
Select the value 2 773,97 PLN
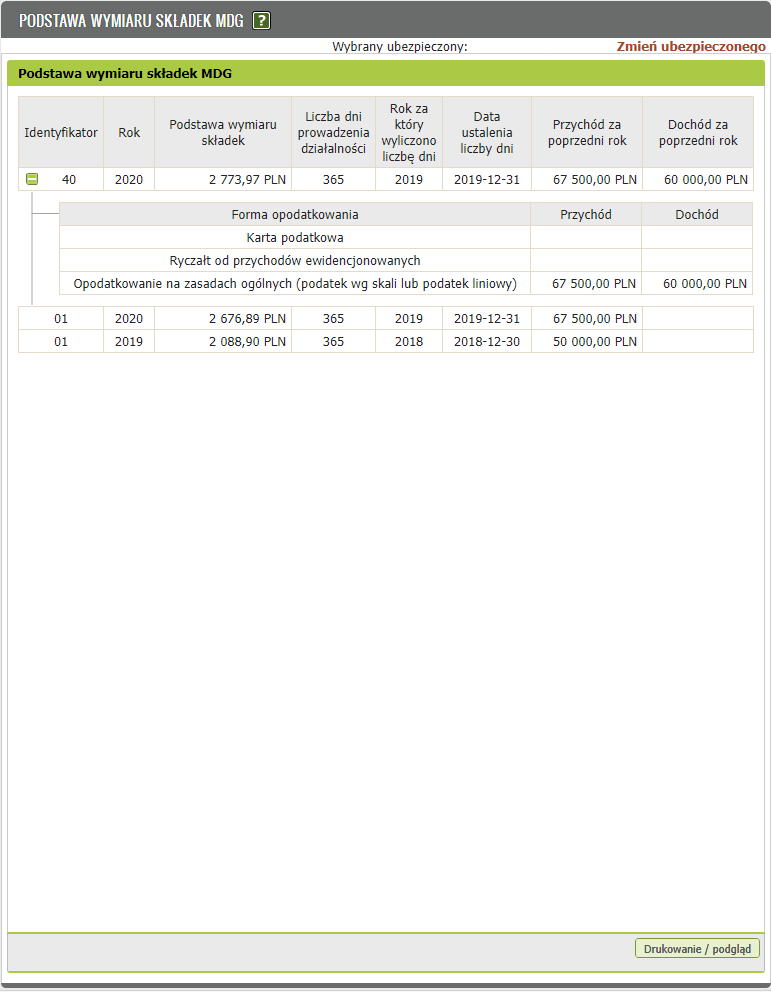coord(247,180)
